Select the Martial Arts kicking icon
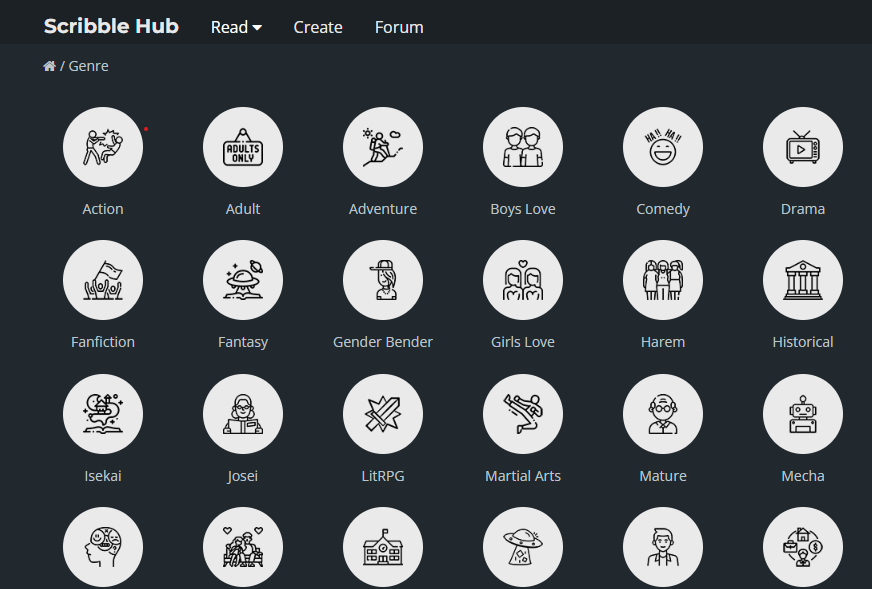 pos(523,415)
